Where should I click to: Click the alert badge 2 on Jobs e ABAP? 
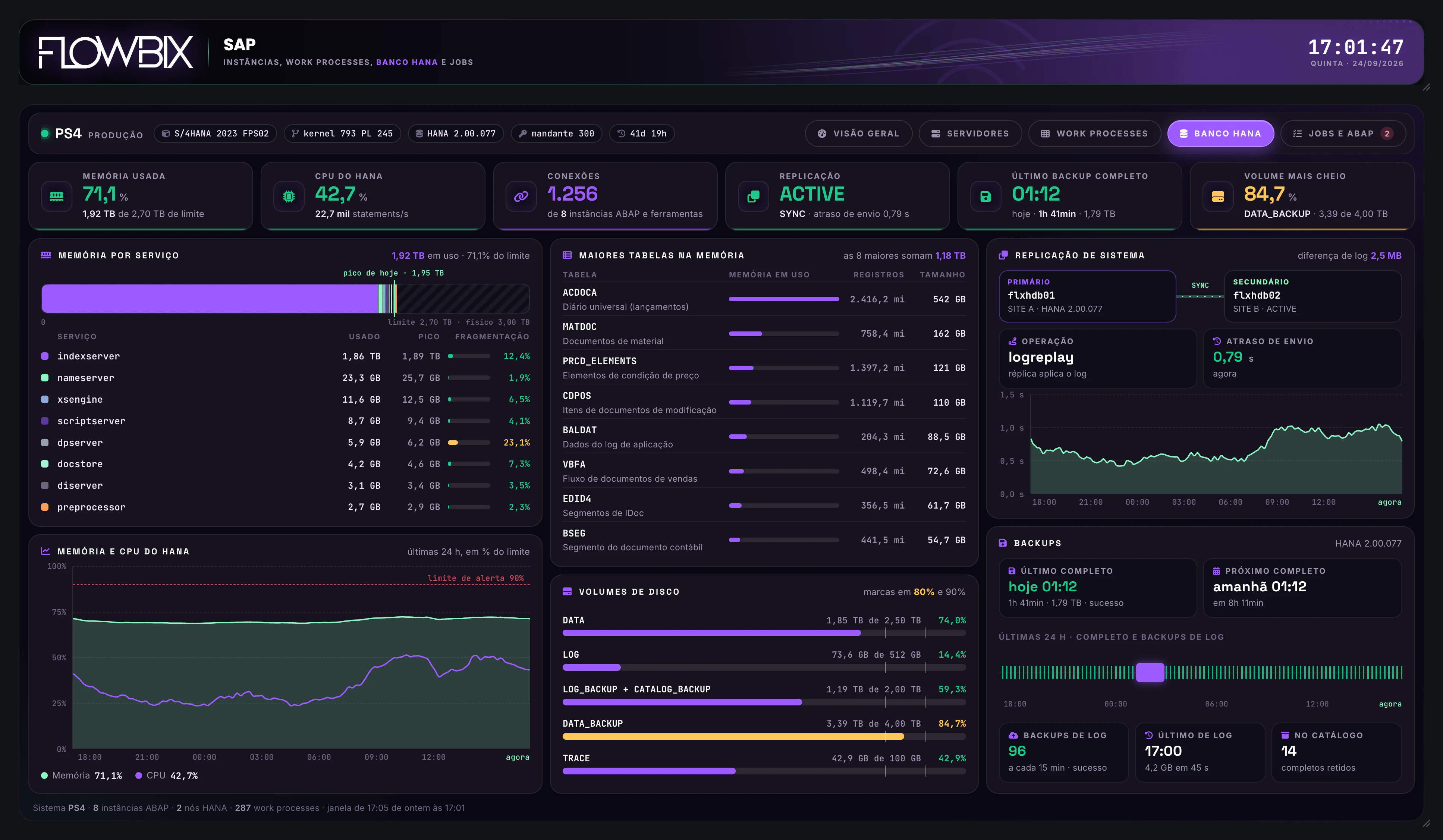pyautogui.click(x=1387, y=133)
